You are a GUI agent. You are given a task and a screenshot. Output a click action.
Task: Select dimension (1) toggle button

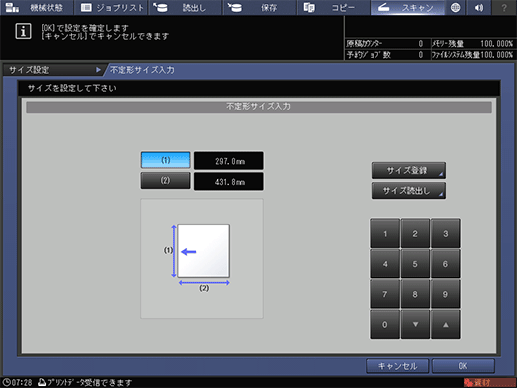tap(165, 160)
